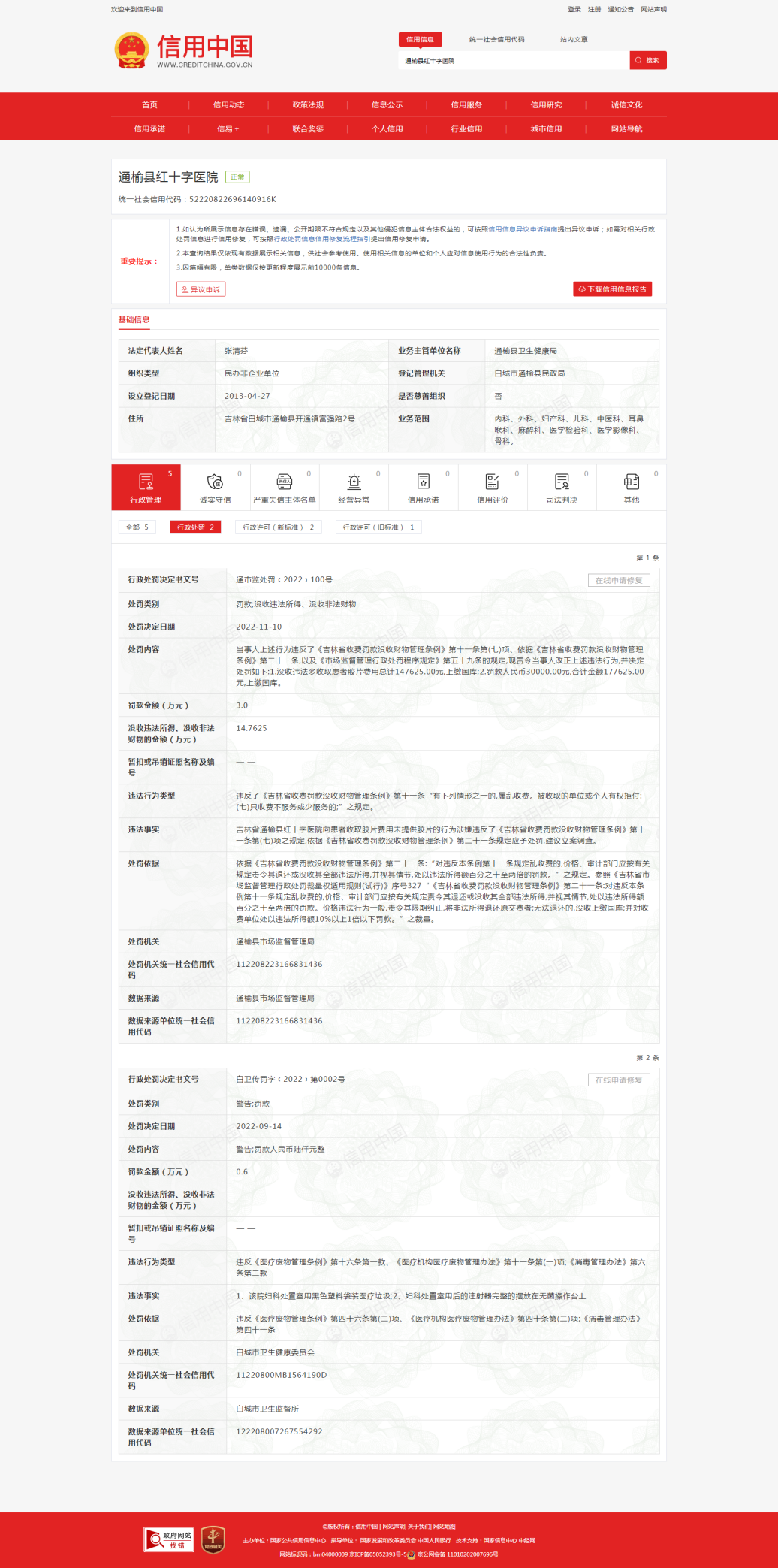Open the 行政管理 category icon tab
The height and width of the screenshot is (1568, 778).
coord(146,488)
